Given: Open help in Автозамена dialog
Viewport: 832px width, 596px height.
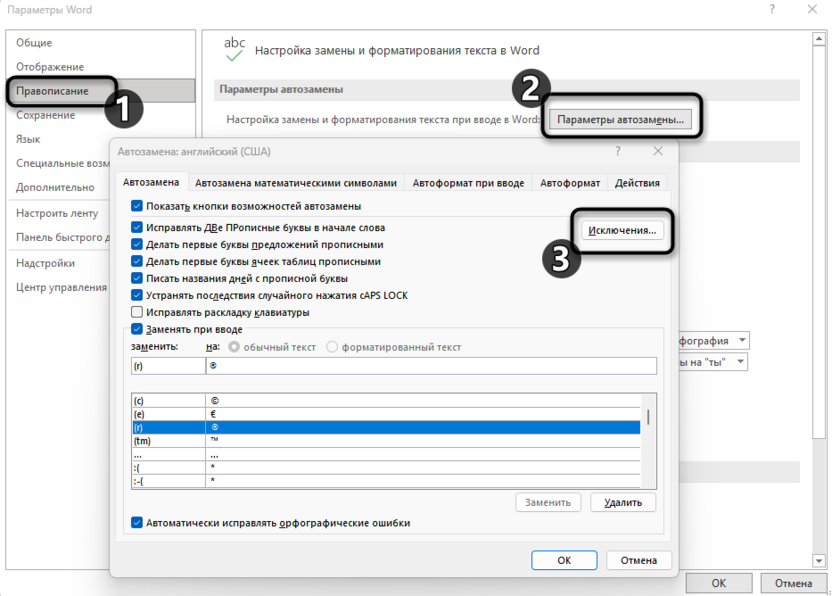Looking at the screenshot, I should 618,151.
